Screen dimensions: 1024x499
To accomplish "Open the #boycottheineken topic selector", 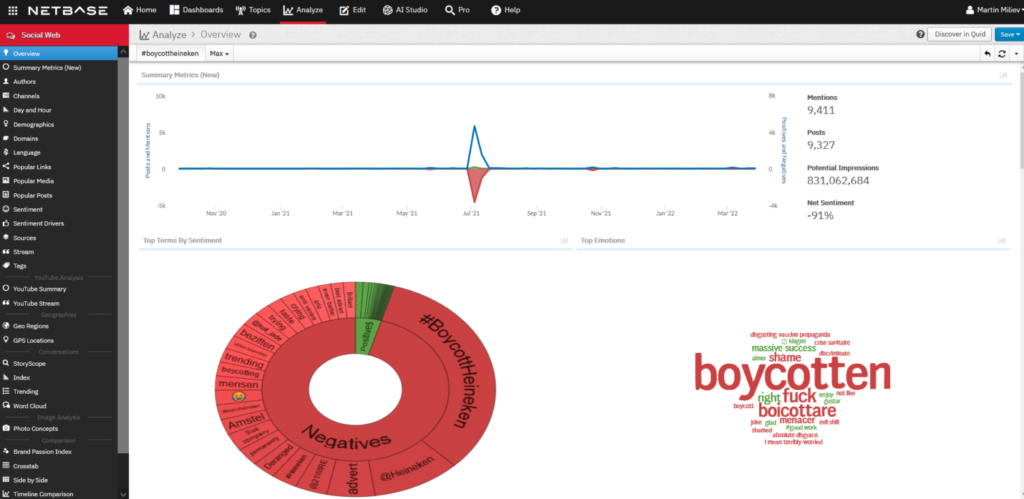I will 170,54.
